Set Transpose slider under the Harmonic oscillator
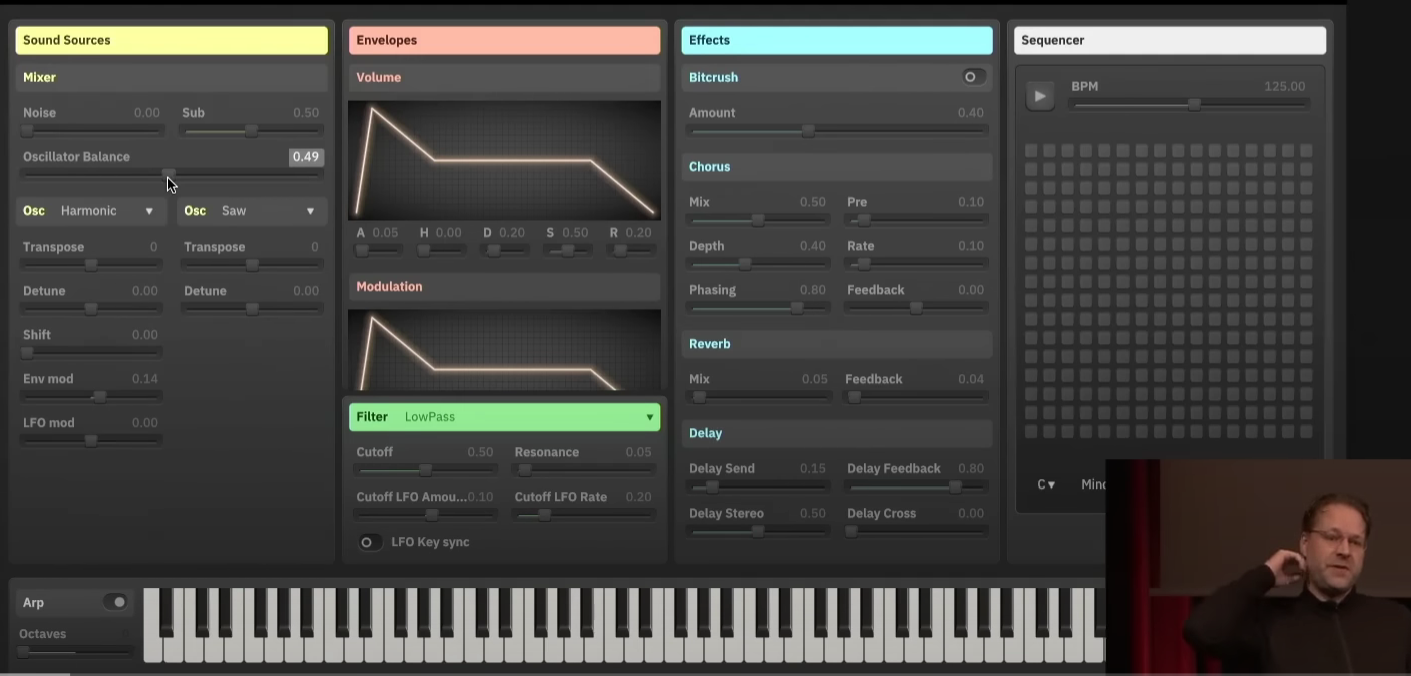This screenshot has height=676, width=1411. point(91,265)
